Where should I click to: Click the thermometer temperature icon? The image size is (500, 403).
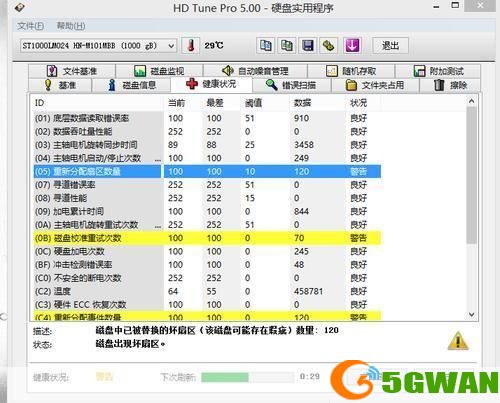point(191,45)
